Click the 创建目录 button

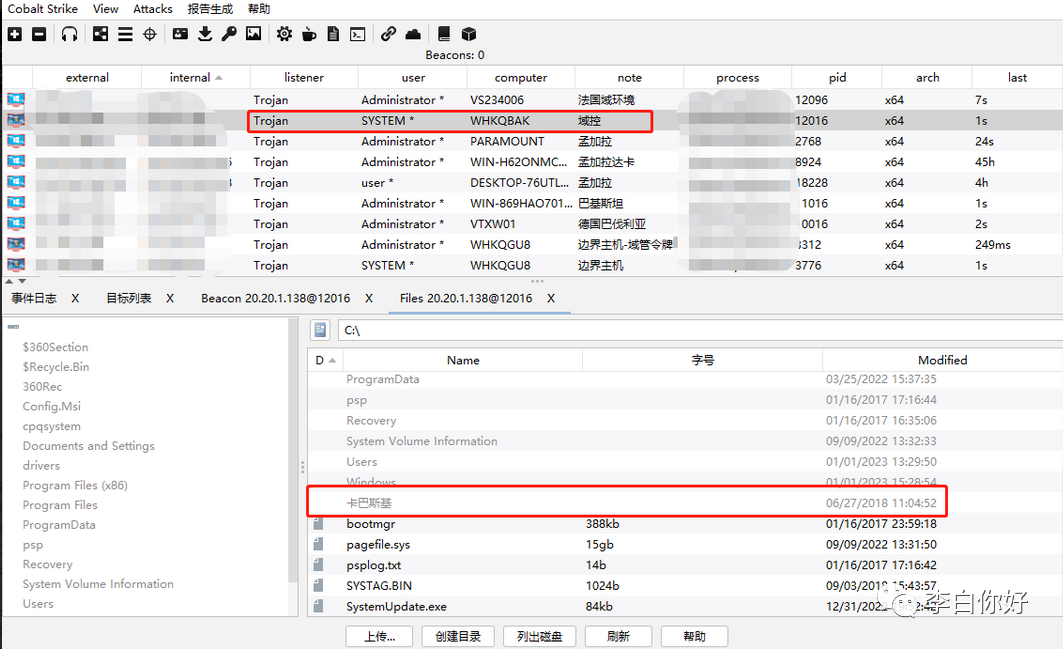(458, 636)
